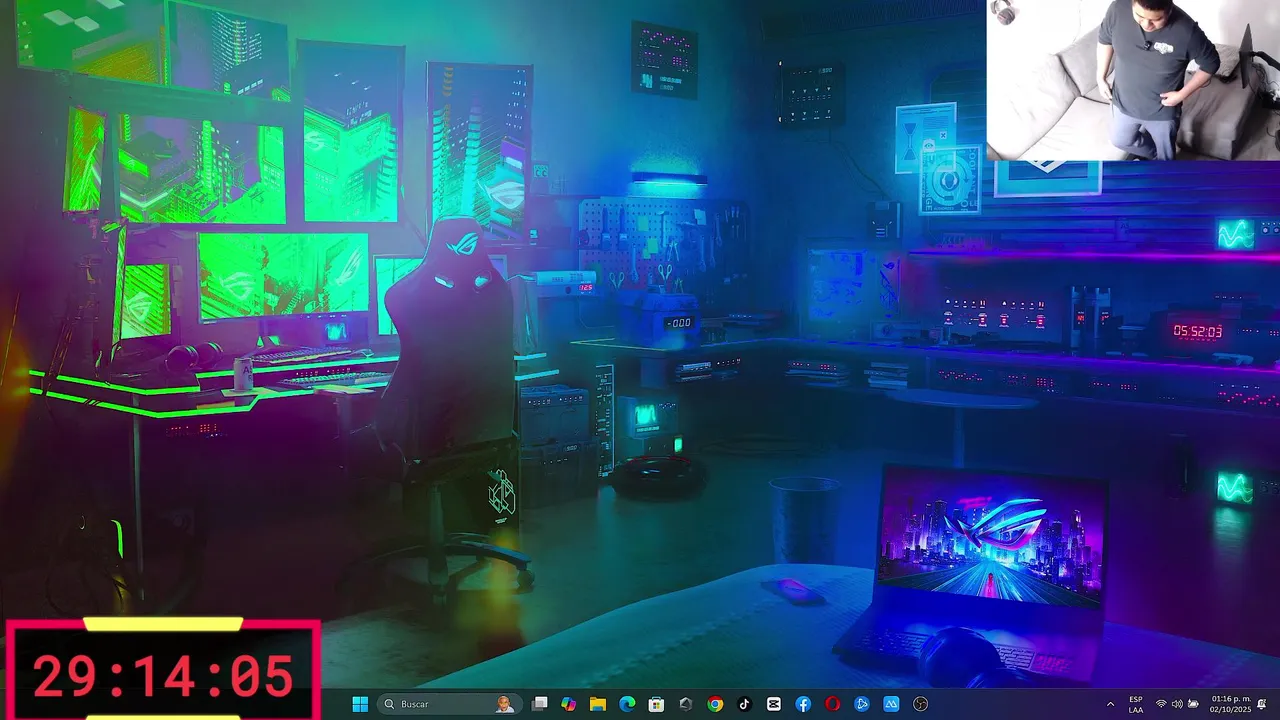Open Microsoft Store from taskbar
The height and width of the screenshot is (720, 1280).
coord(656,704)
